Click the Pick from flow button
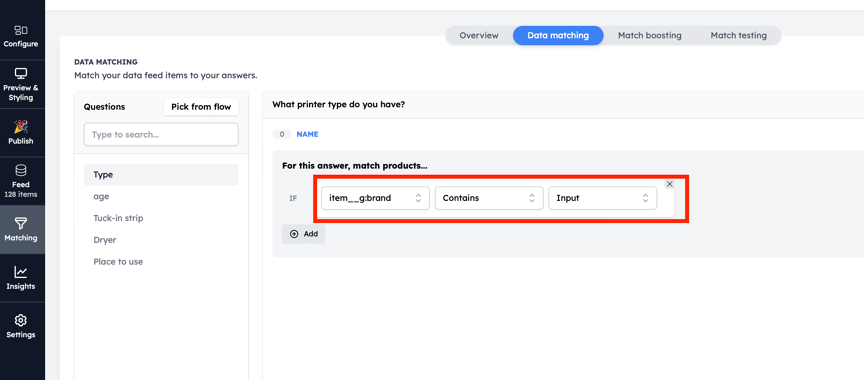The width and height of the screenshot is (864, 380). tap(201, 107)
